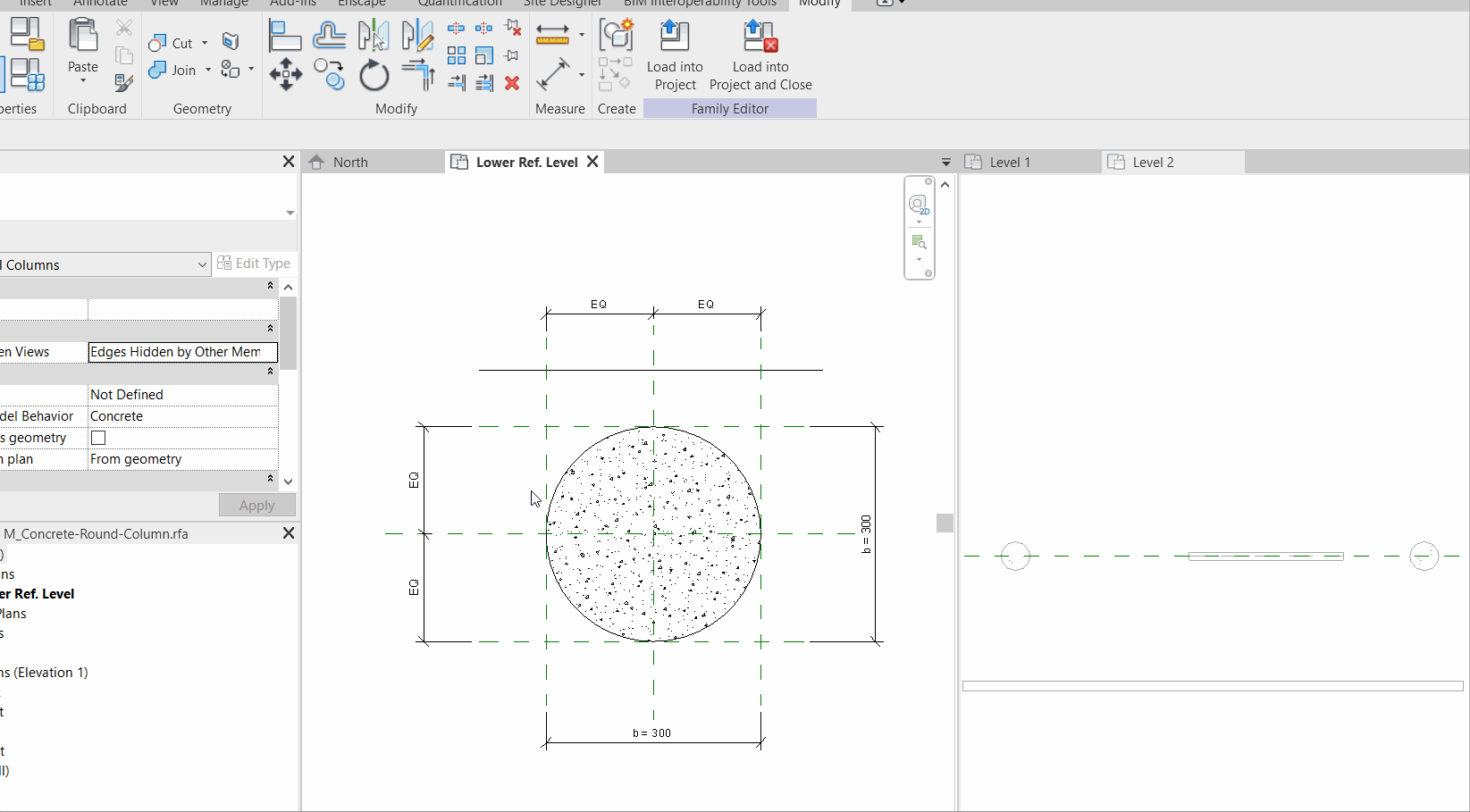This screenshot has height=812, width=1470.
Task: Choose the Mirror - Draw Axis tool
Action: click(417, 36)
